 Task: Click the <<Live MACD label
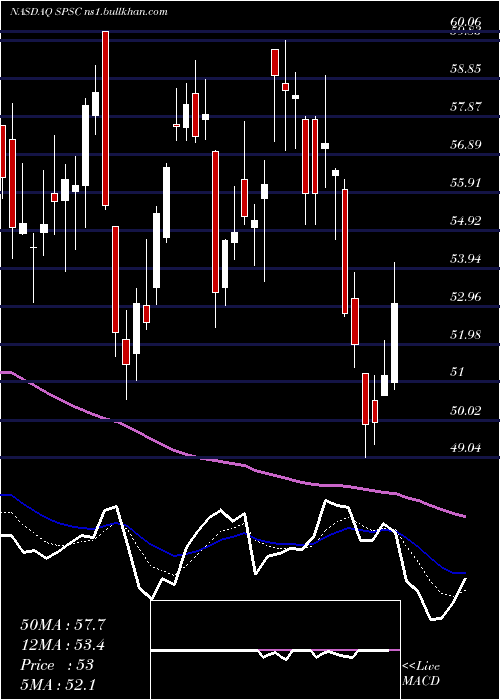pyautogui.click(x=421, y=674)
